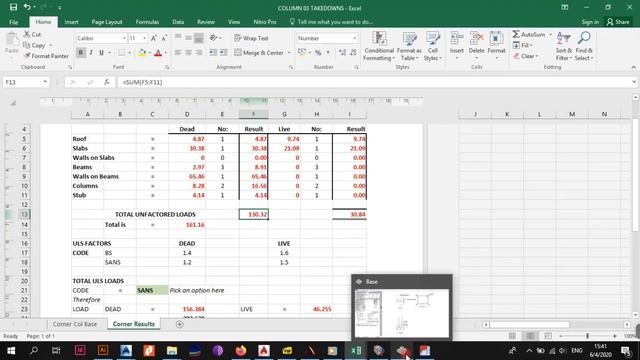Open Cell Styles gallery
Viewport: 640px width, 360px height.
(433, 47)
